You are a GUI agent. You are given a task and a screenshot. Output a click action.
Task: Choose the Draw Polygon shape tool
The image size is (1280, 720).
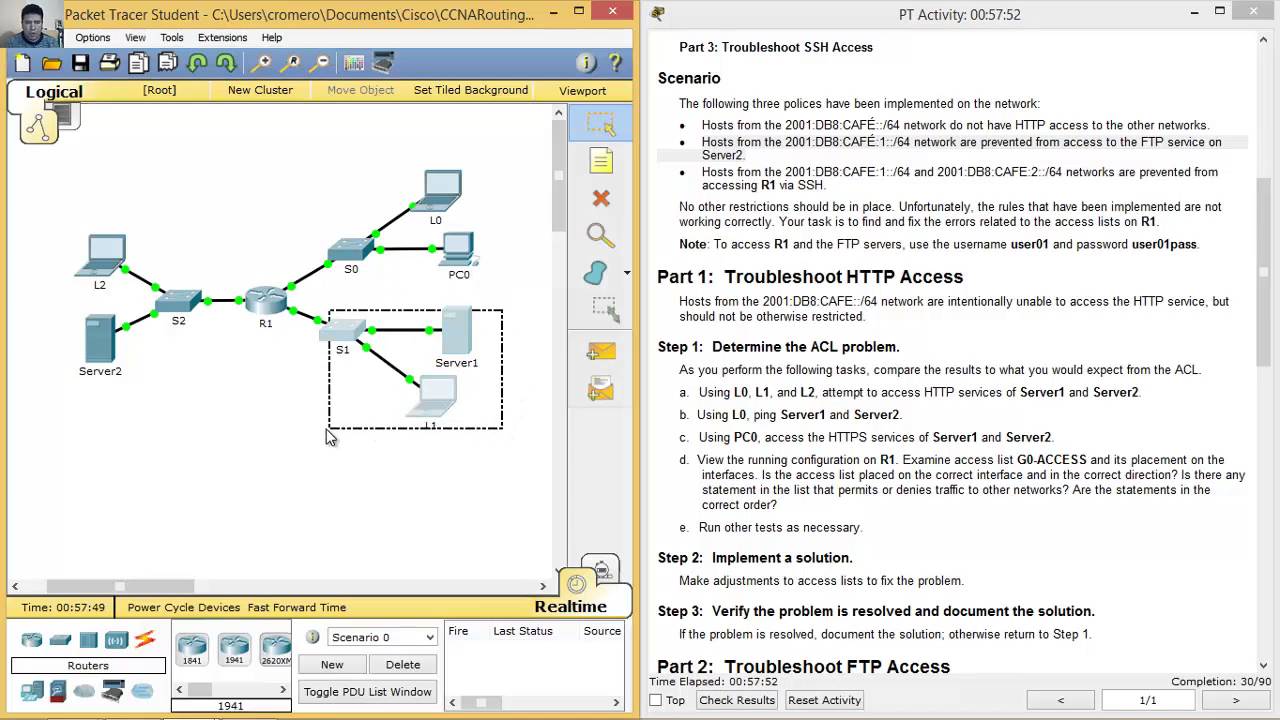tap(596, 272)
